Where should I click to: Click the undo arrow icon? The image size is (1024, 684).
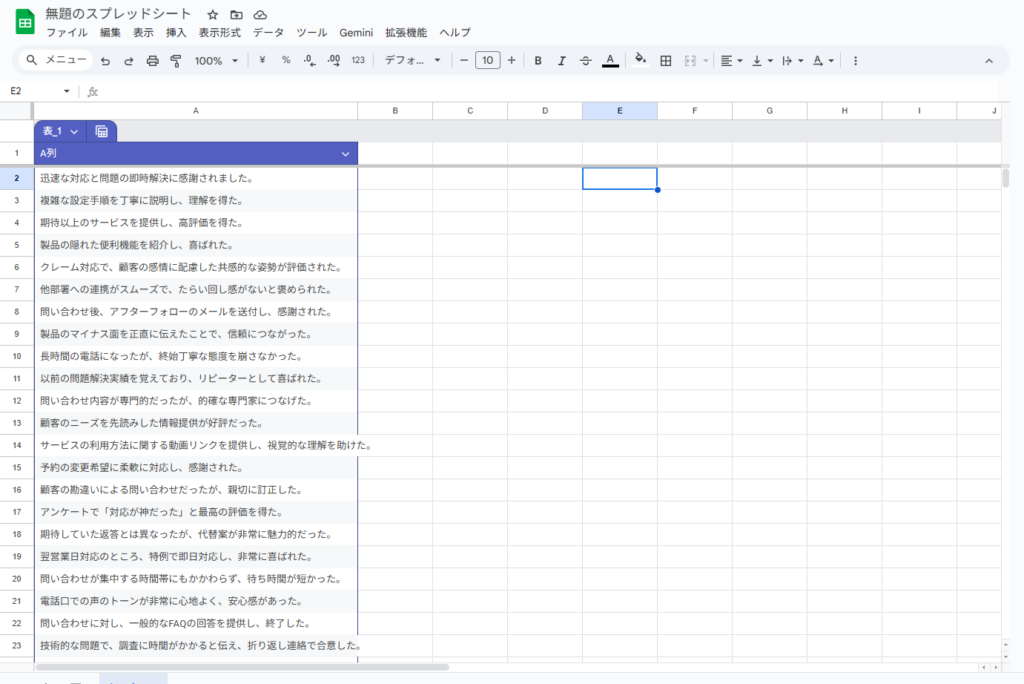pyautogui.click(x=105, y=61)
